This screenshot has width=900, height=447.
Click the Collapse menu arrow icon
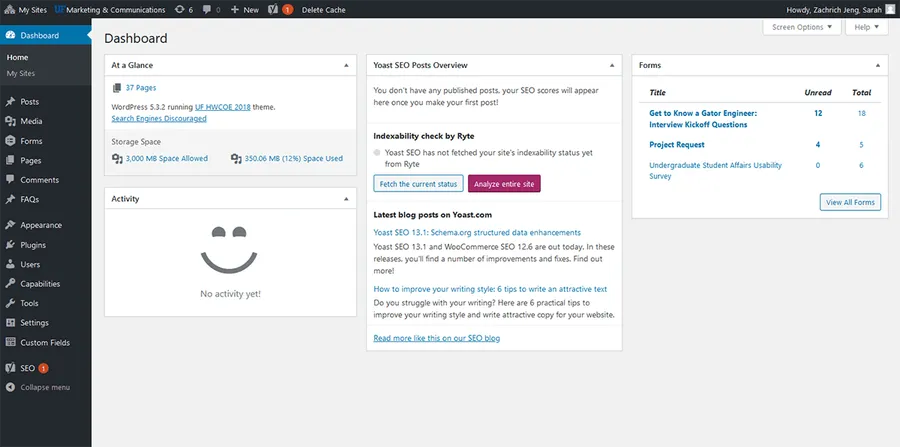(10, 387)
